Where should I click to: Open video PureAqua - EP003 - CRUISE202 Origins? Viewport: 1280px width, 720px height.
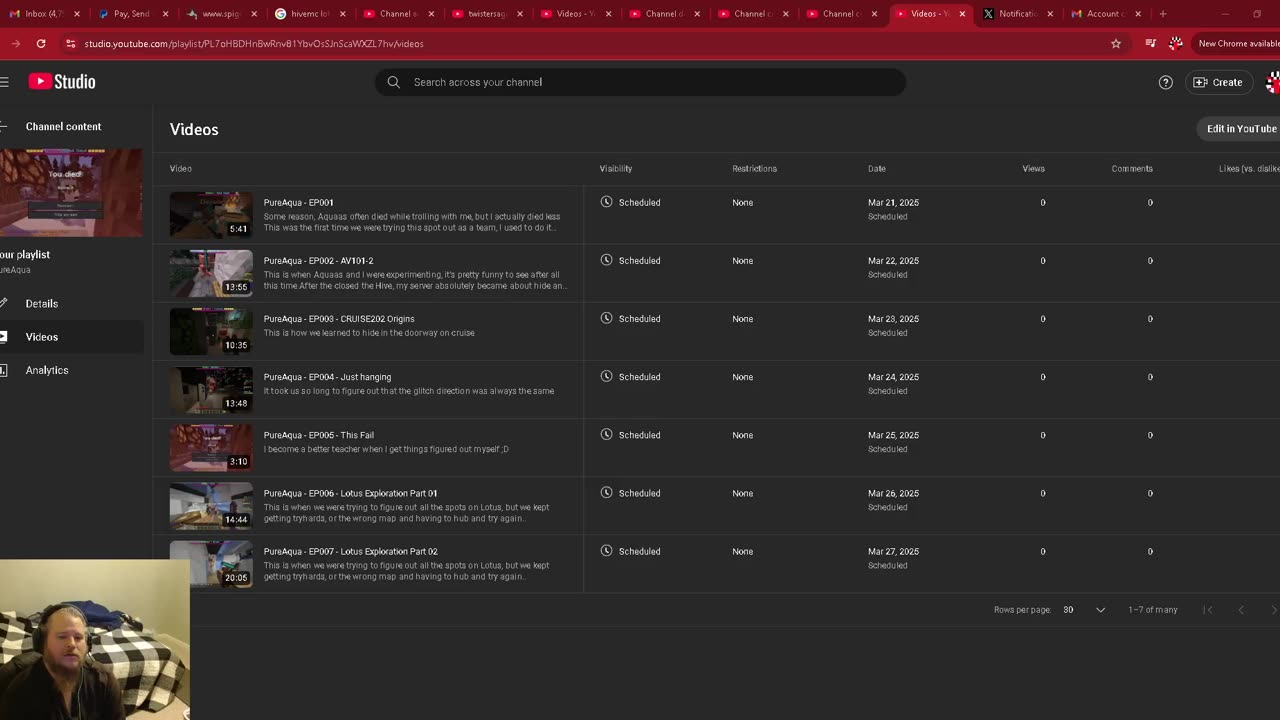pyautogui.click(x=339, y=318)
